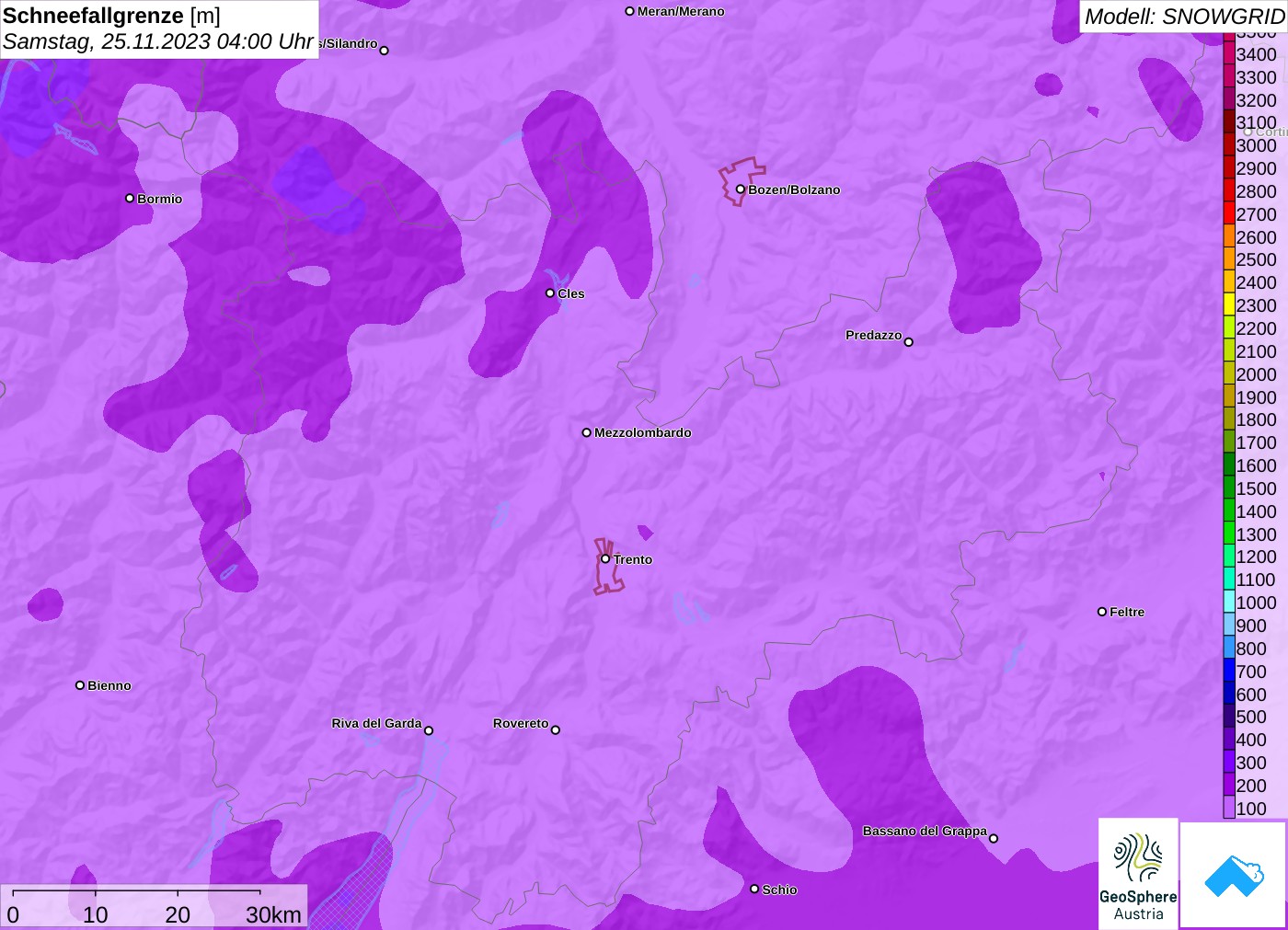This screenshot has width=1288, height=930.
Task: Click the Mezzolombardo label text
Action: 642,432
